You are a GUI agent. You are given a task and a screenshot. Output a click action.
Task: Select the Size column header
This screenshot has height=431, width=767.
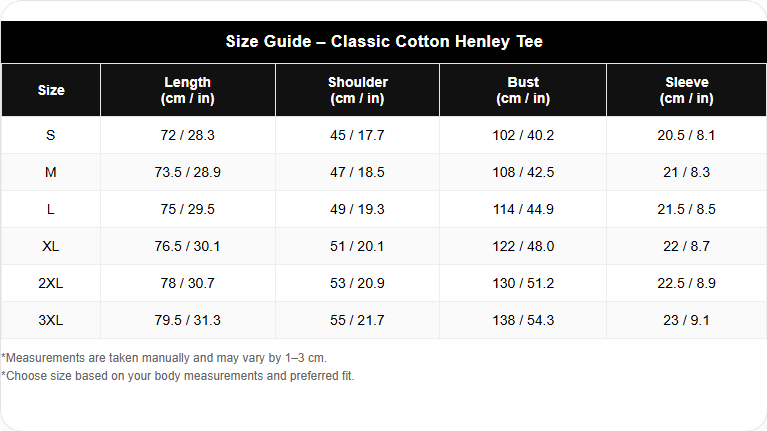[51, 90]
